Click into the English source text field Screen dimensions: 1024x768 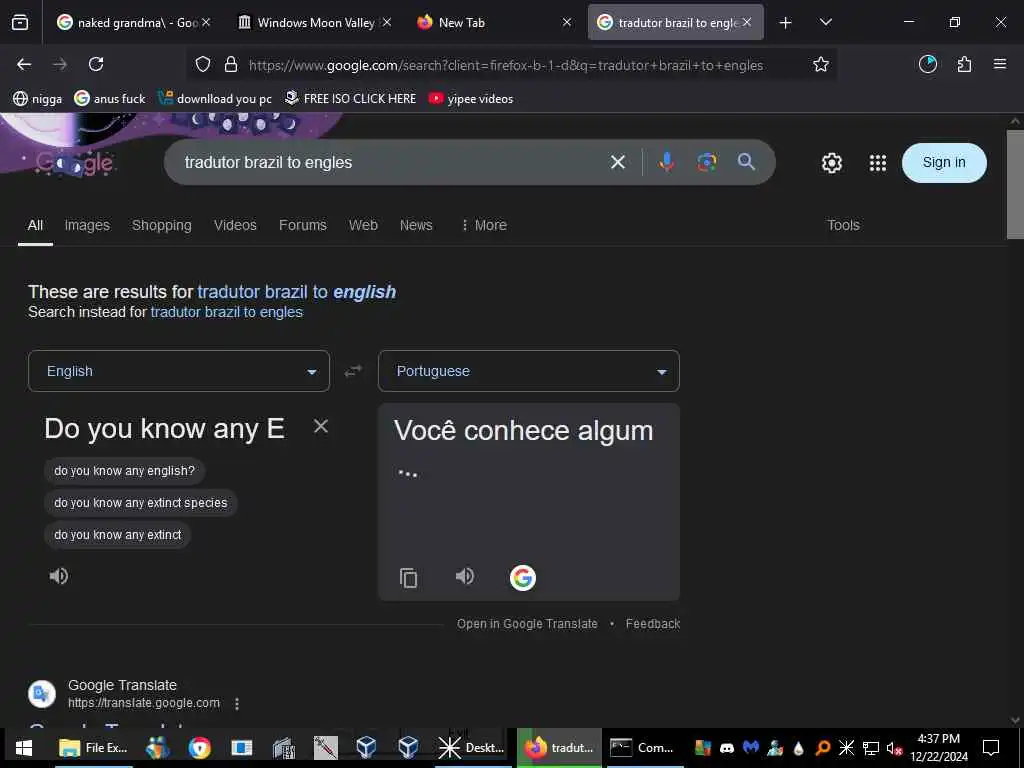(165, 429)
